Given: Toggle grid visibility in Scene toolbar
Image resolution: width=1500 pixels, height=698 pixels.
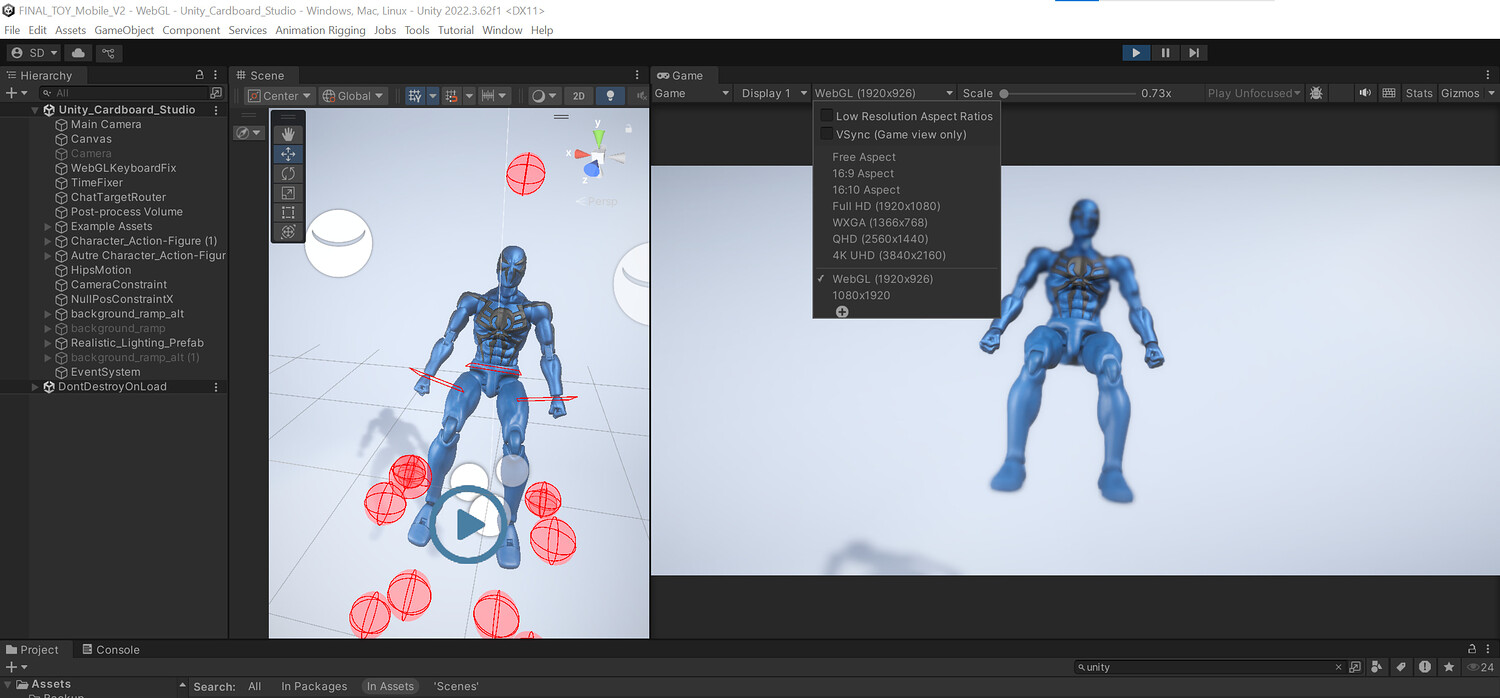Looking at the screenshot, I should (415, 96).
